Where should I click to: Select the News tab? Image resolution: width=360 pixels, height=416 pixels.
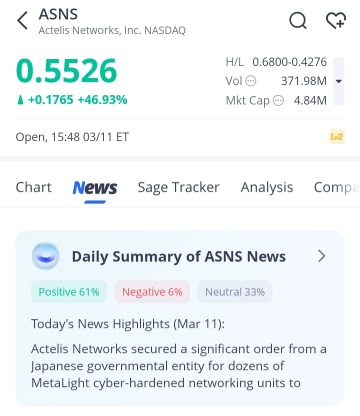pyautogui.click(x=95, y=188)
